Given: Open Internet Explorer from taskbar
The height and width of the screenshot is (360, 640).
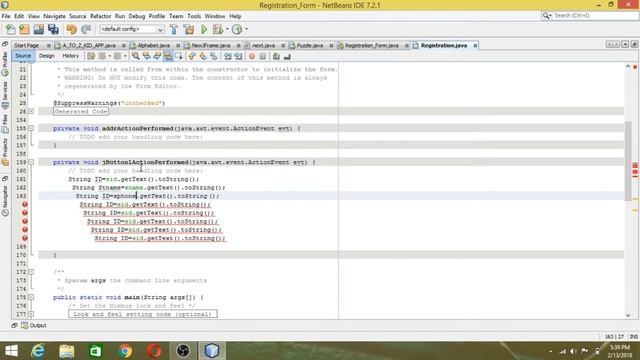Looking at the screenshot, I should click(x=38, y=351).
